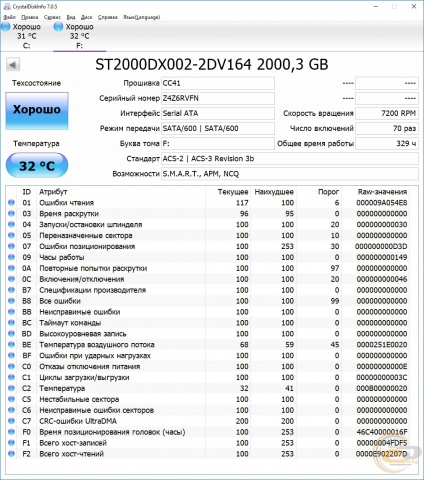This screenshot has width=424, height=480.
Task: Open the Сервис menu
Action: tap(52, 17)
